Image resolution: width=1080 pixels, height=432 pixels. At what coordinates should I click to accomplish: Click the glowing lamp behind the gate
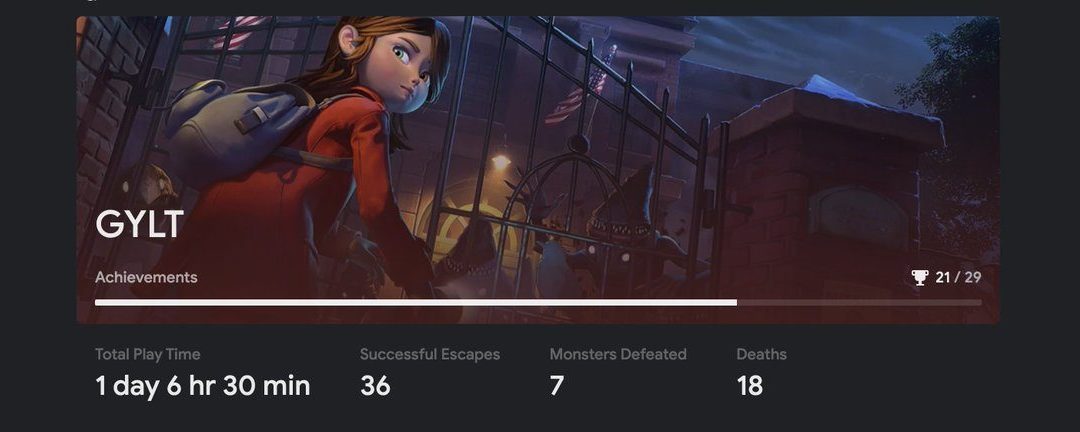click(x=501, y=162)
